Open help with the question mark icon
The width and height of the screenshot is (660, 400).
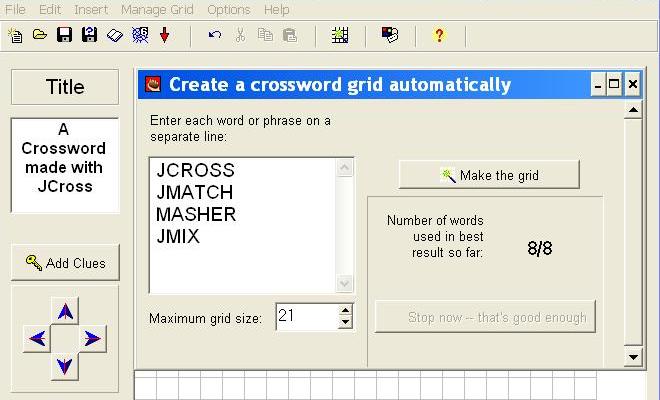tap(439, 35)
